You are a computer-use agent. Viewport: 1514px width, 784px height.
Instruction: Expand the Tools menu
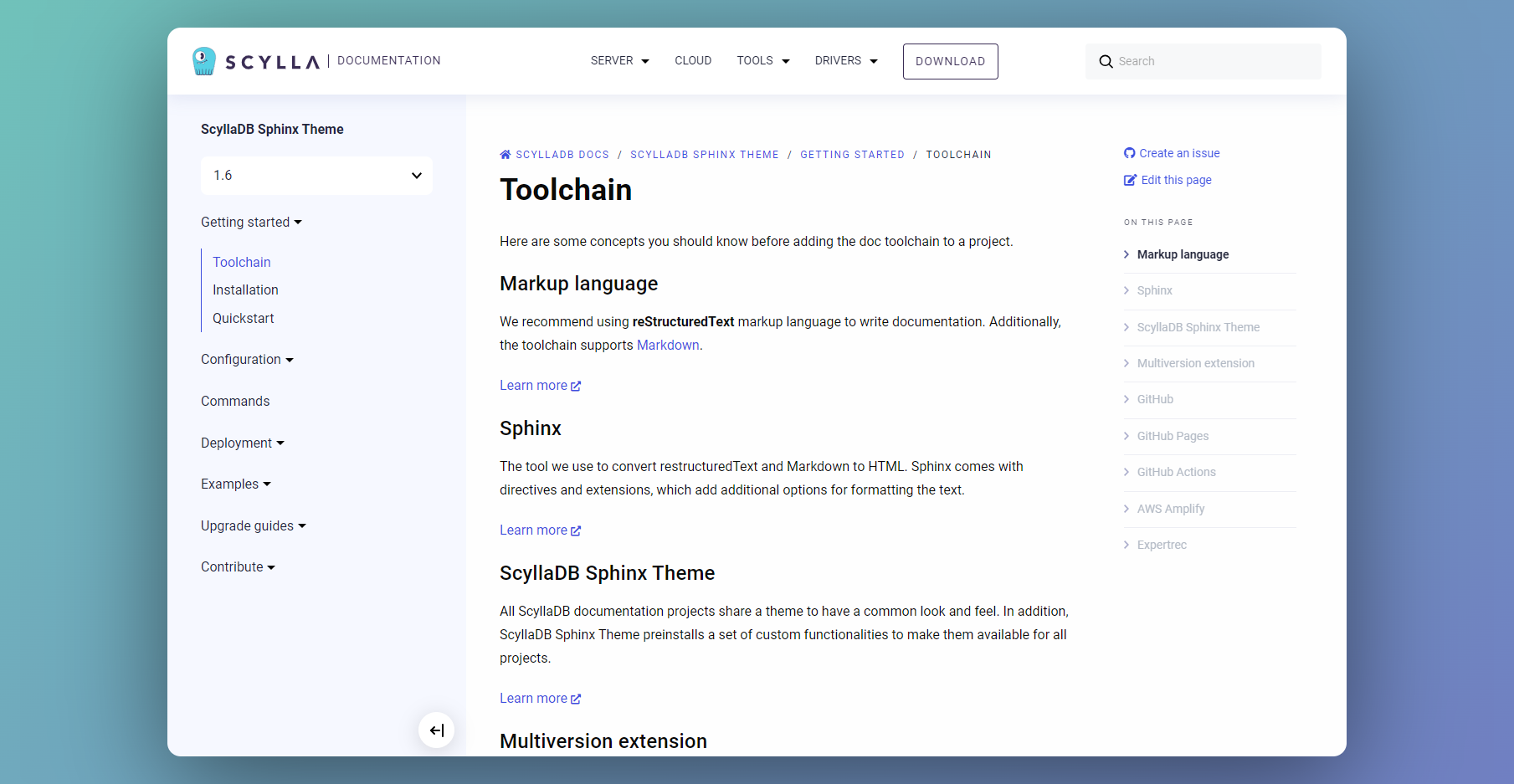[x=763, y=61]
